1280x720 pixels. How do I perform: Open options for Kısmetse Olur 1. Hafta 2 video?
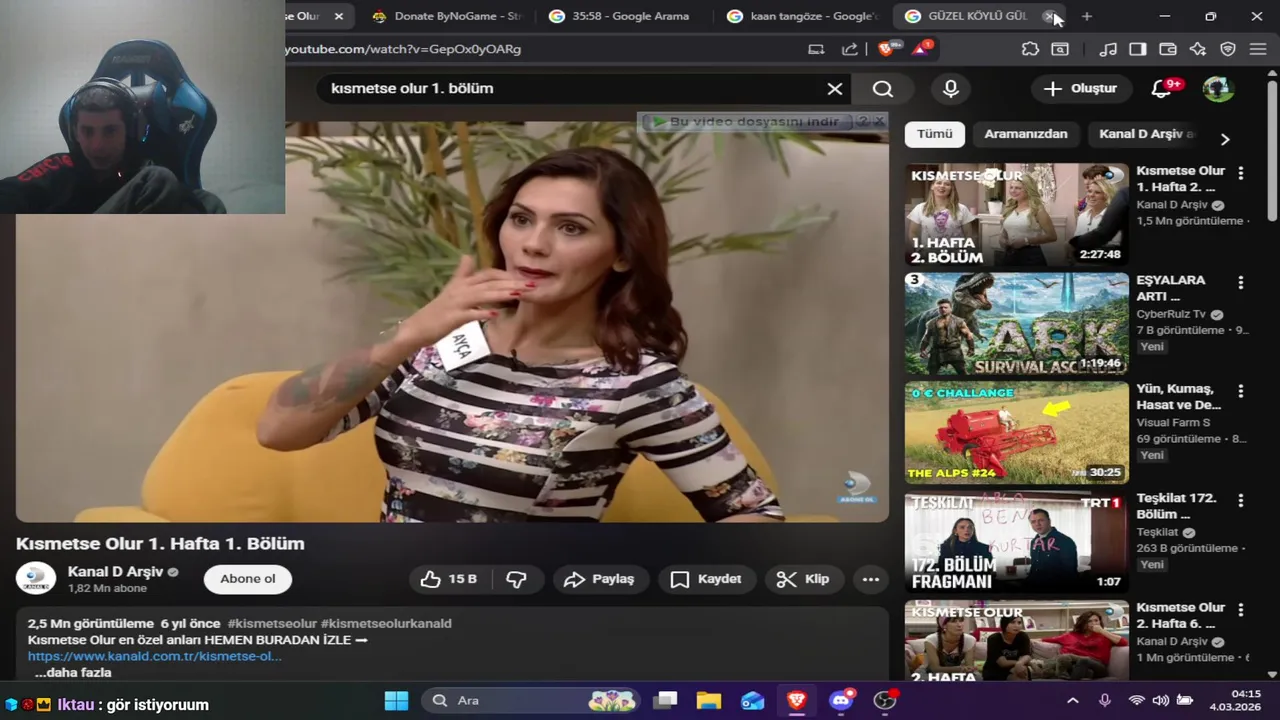(x=1241, y=173)
